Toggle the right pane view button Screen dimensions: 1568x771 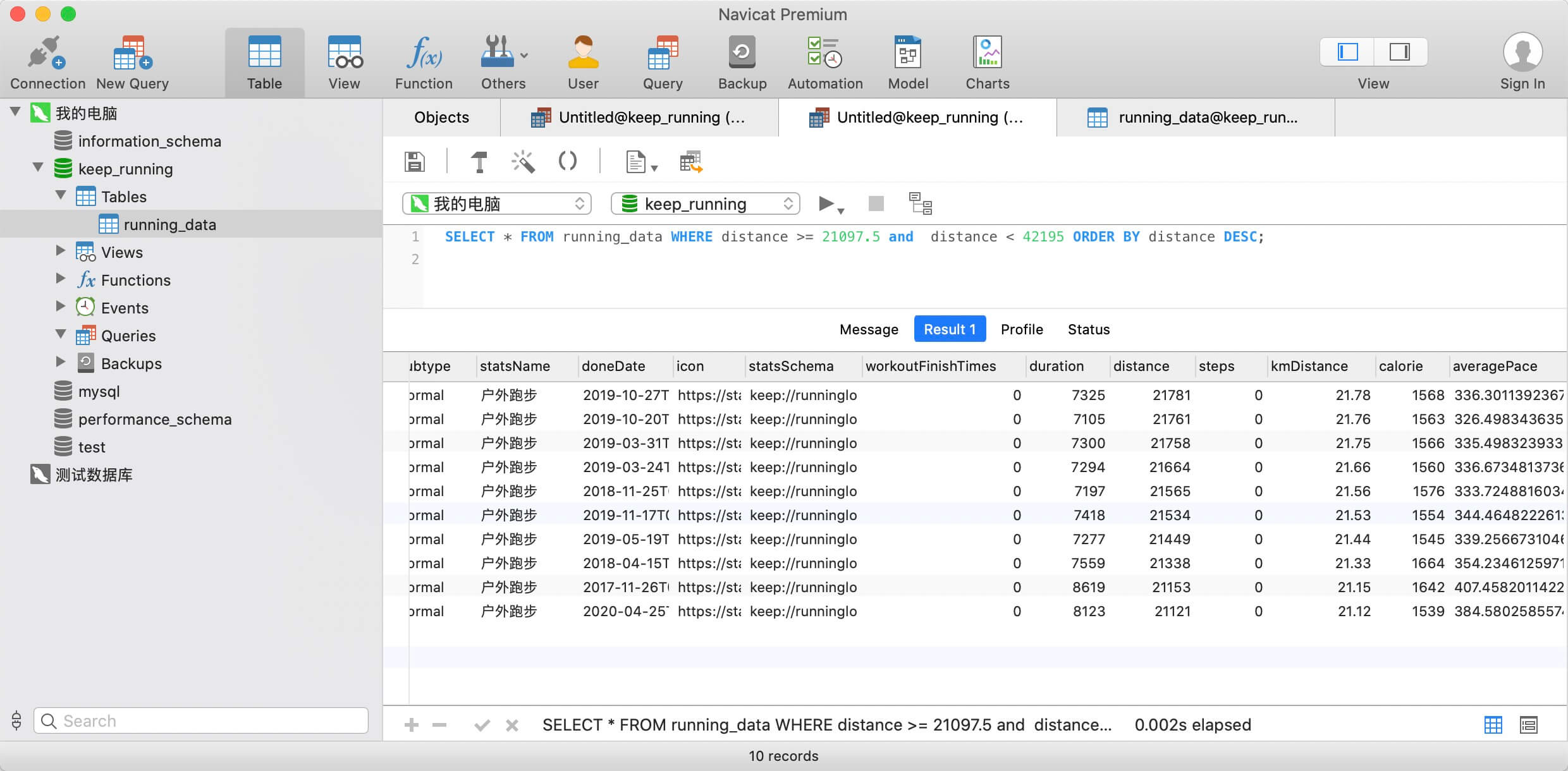pyautogui.click(x=1400, y=52)
